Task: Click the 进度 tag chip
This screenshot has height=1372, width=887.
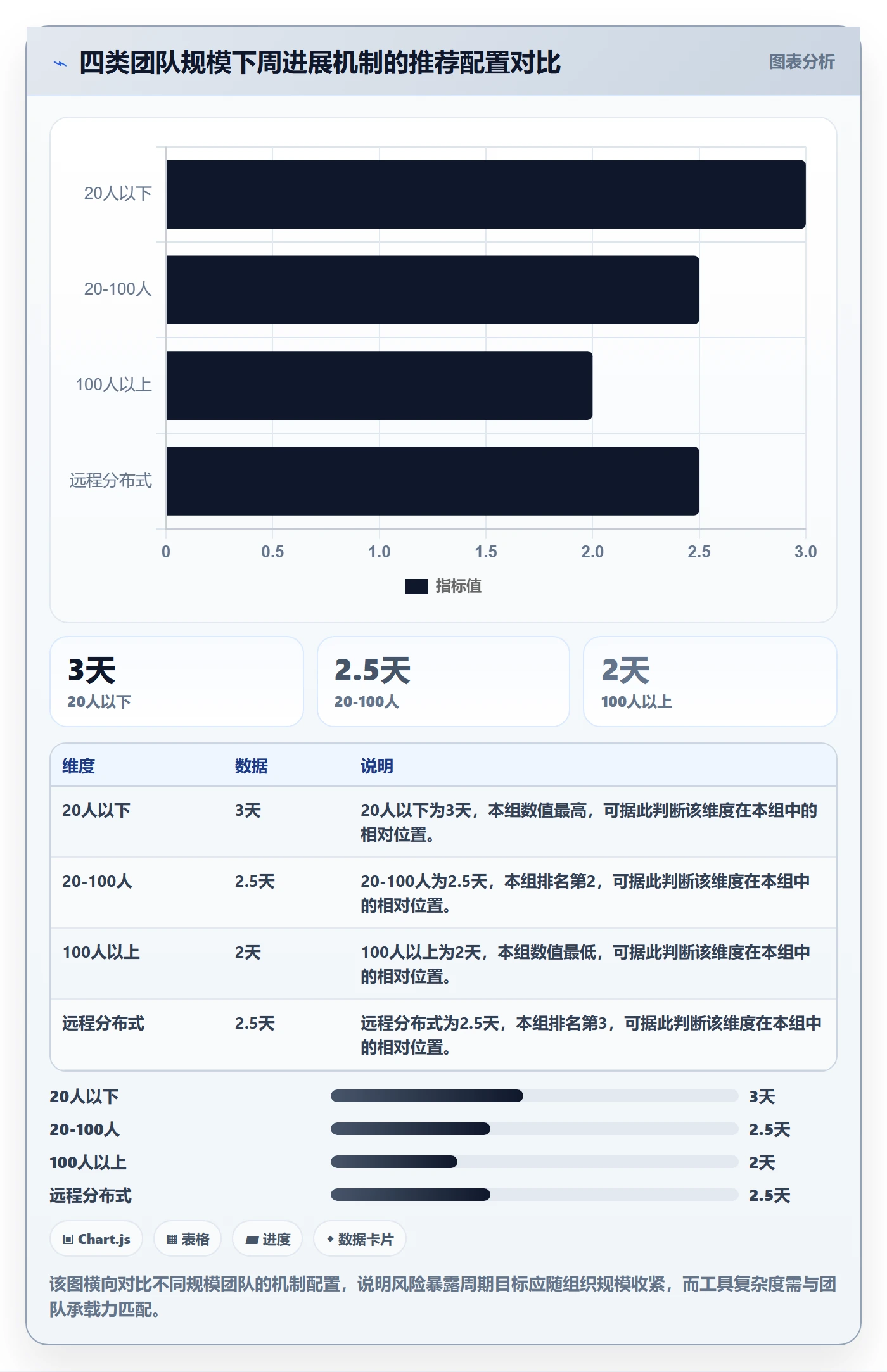Action: pyautogui.click(x=267, y=1239)
